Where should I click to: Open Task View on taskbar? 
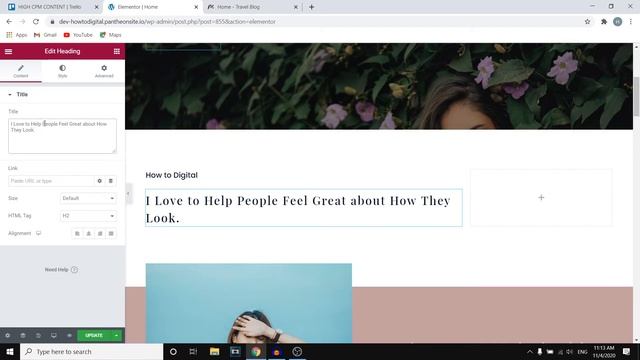tap(193, 351)
